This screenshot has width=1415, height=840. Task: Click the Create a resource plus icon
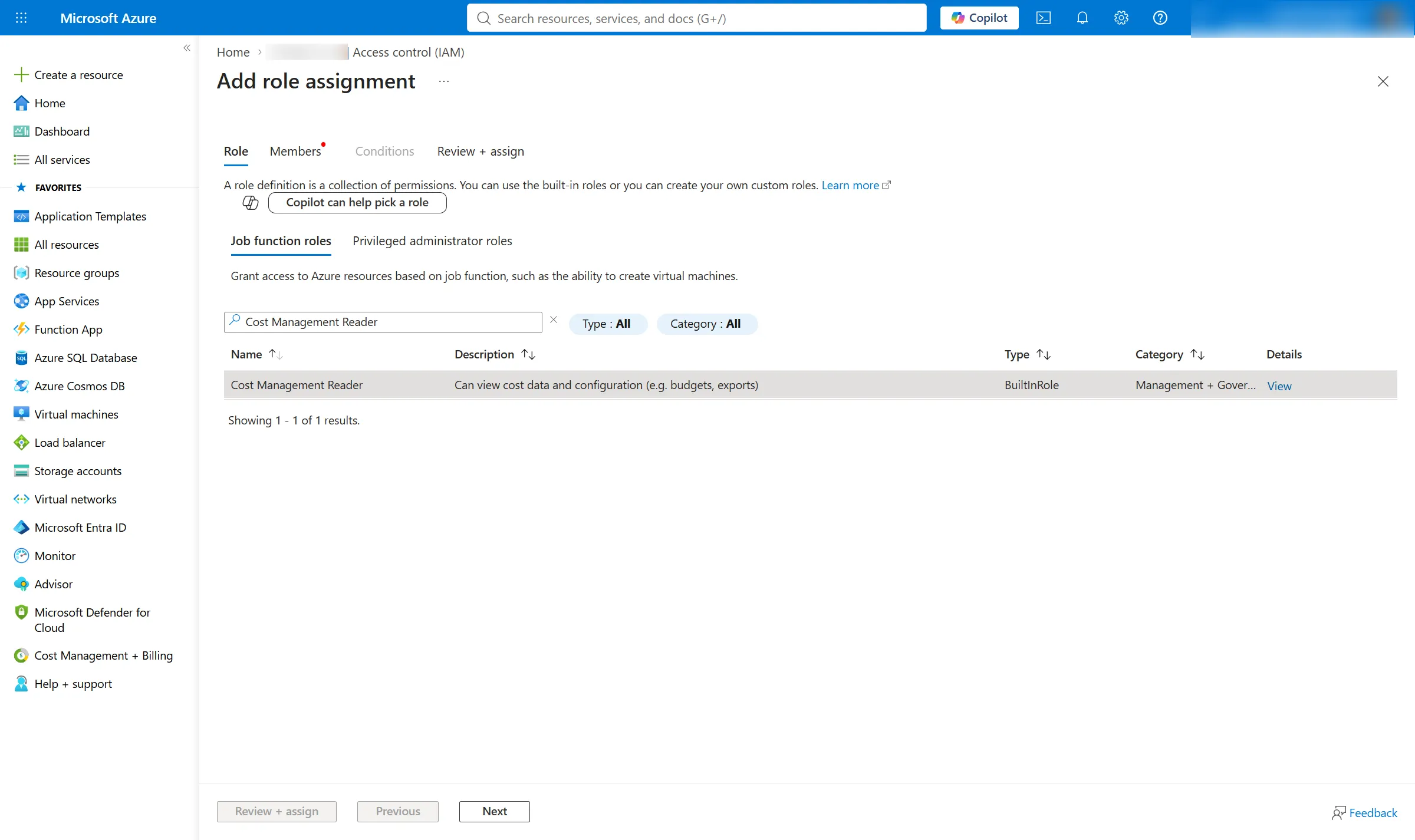point(21,75)
